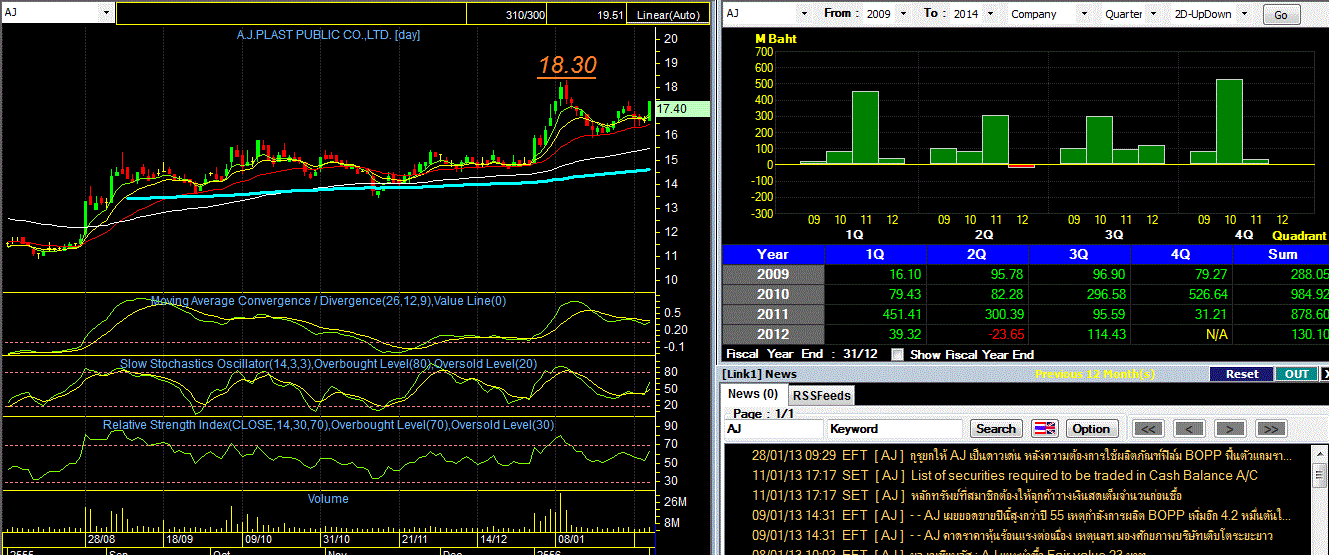
Task: Click the news Search button
Action: [x=995, y=428]
